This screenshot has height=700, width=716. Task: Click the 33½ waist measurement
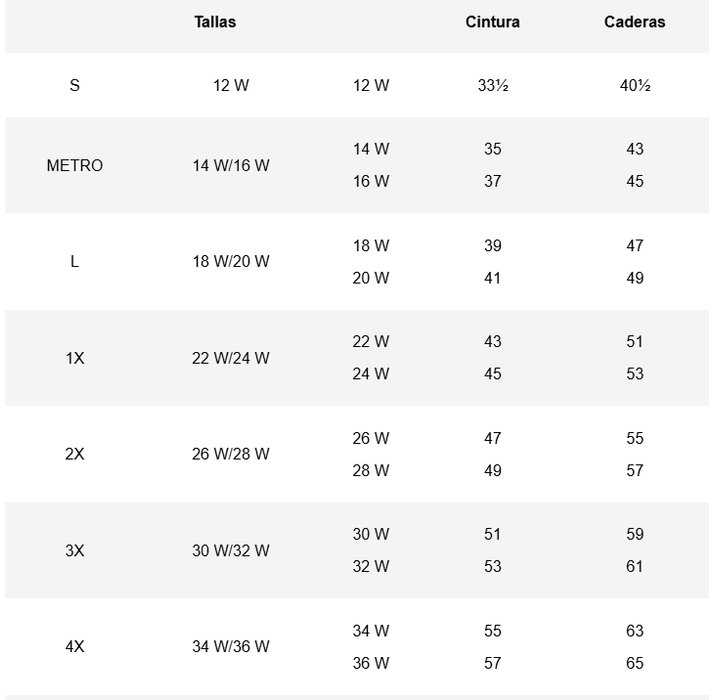(x=493, y=86)
